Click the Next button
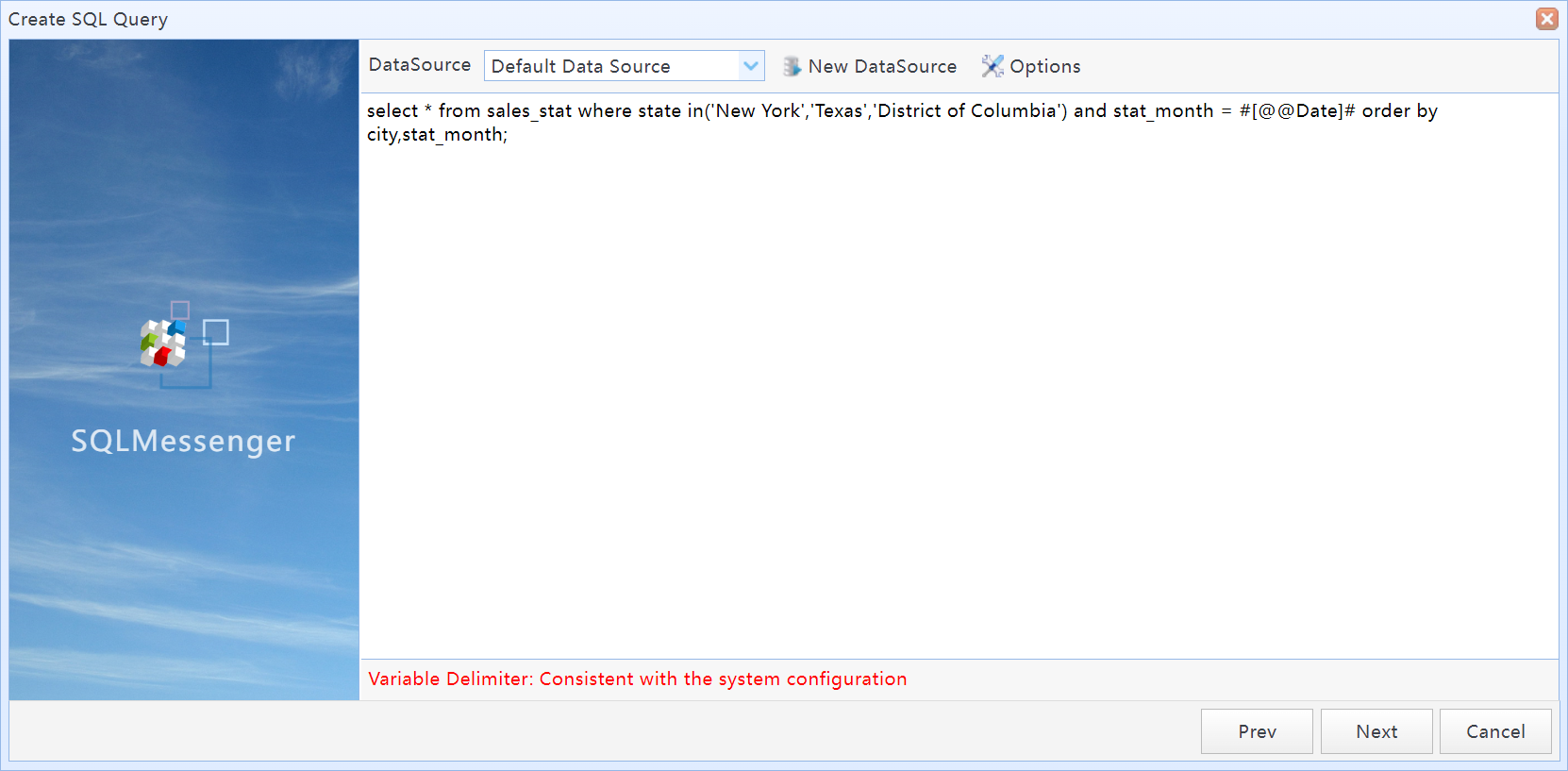 pyautogui.click(x=1376, y=731)
